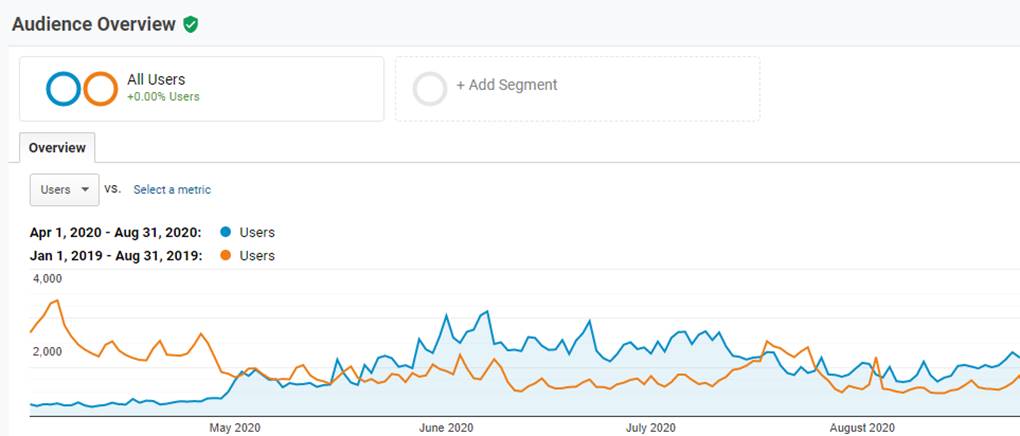1020x436 pixels.
Task: Click the empty gray Add Segment circle
Action: coord(430,89)
